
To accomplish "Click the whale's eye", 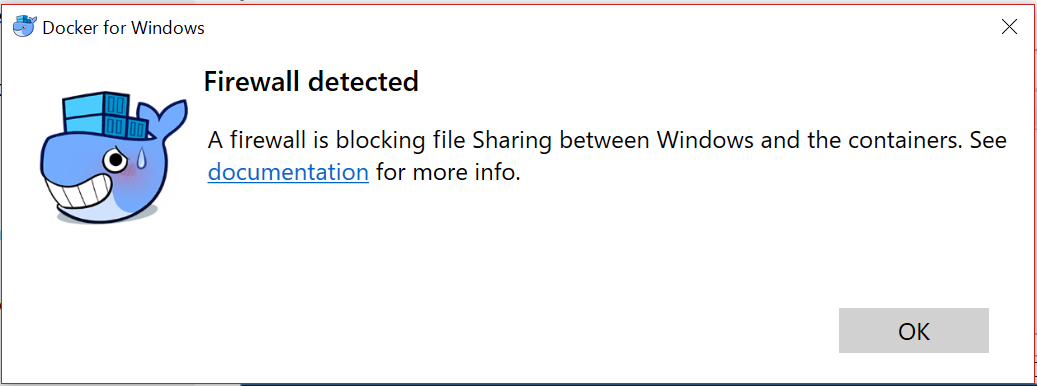I will (116, 159).
